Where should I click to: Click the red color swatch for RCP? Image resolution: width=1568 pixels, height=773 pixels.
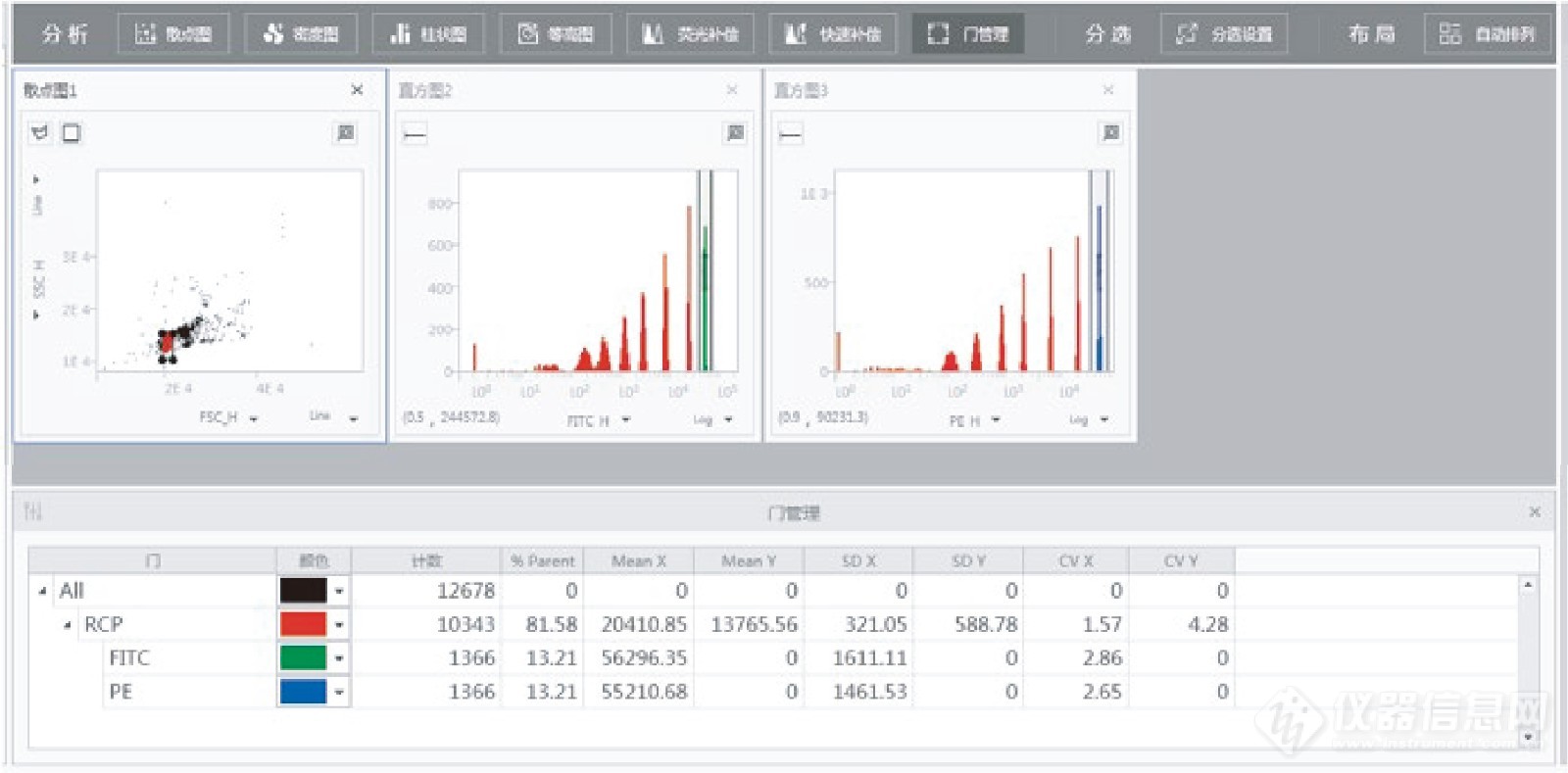303,624
